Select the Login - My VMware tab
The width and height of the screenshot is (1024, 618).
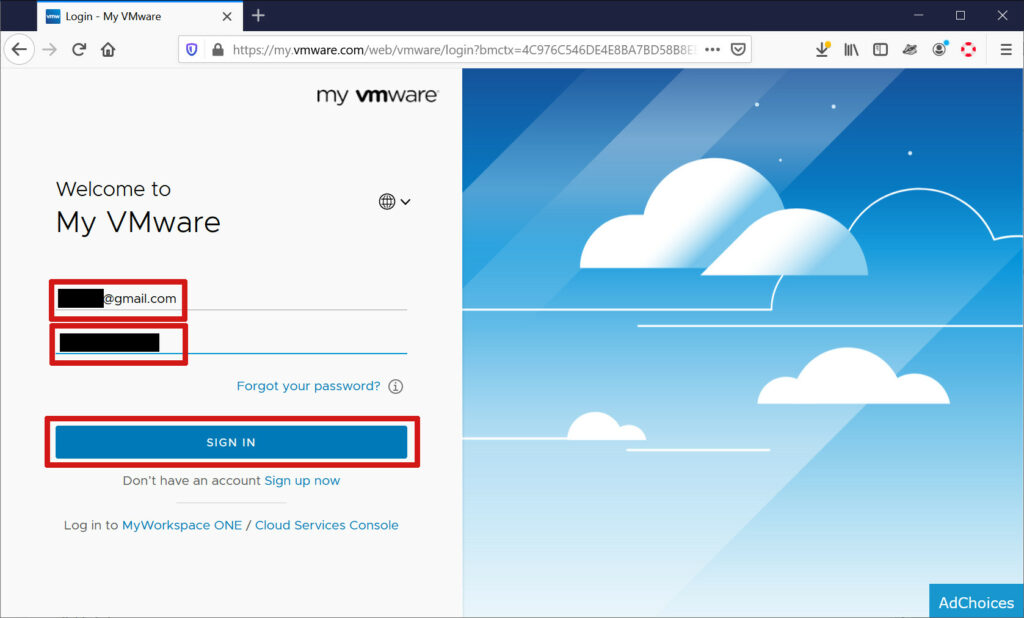click(x=140, y=16)
